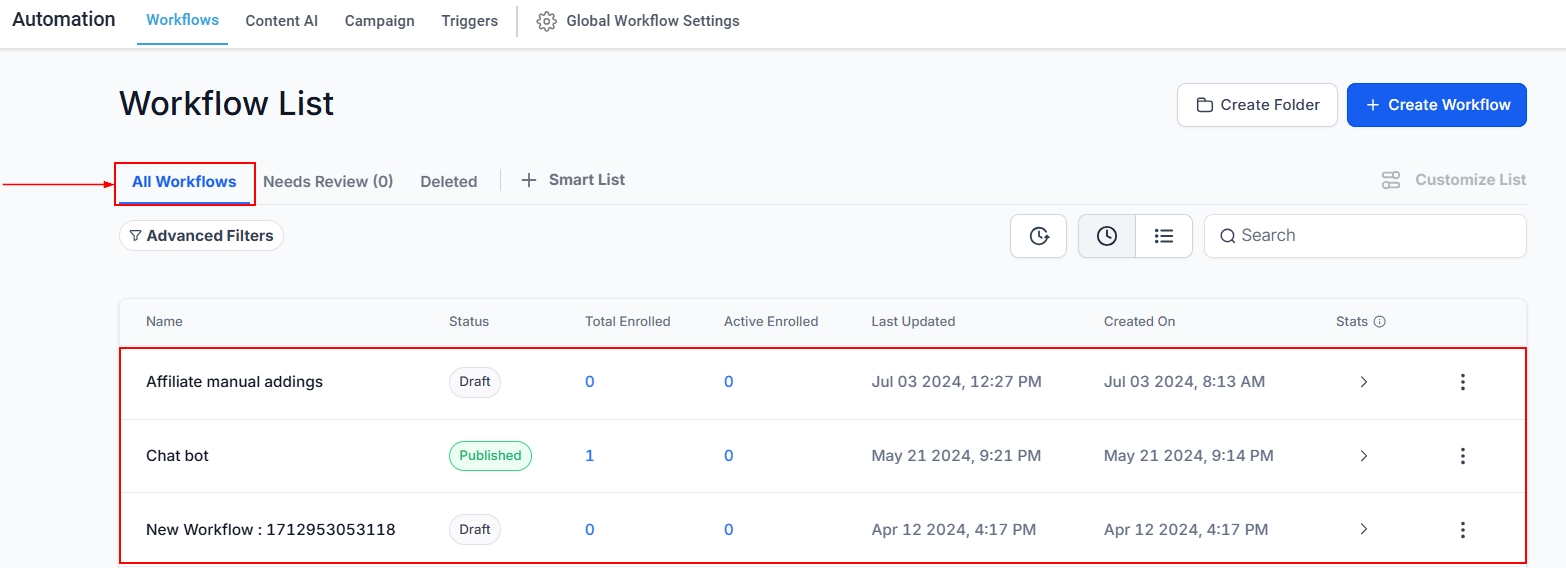Expand stats chevron for Chat bot
Viewport: 1566px width, 568px height.
1363,456
